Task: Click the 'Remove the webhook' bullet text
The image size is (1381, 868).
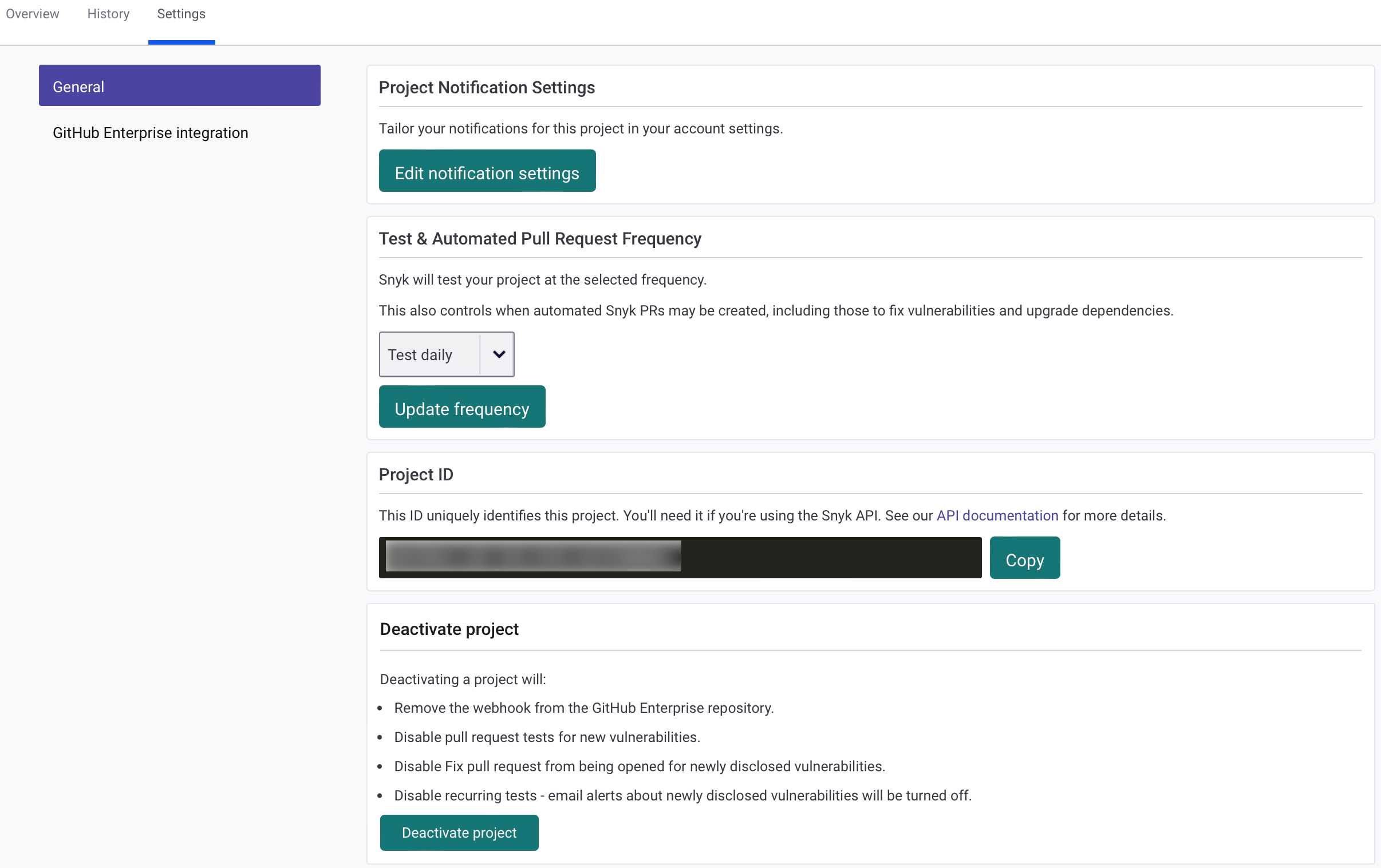Action: (583, 708)
